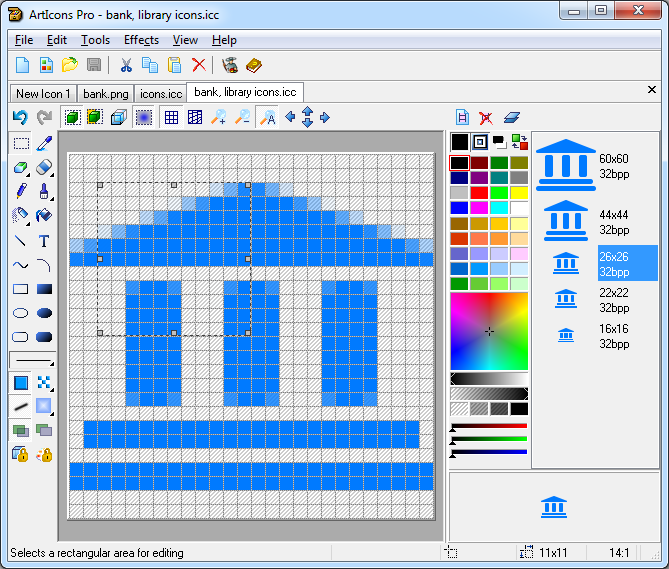Select the 60x60 32bpp image format
Viewport: 669px width, 569px height.
(596, 166)
